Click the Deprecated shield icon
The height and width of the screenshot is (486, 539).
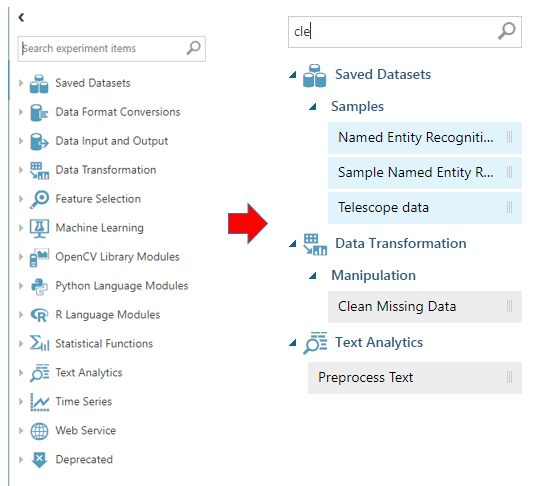39,460
